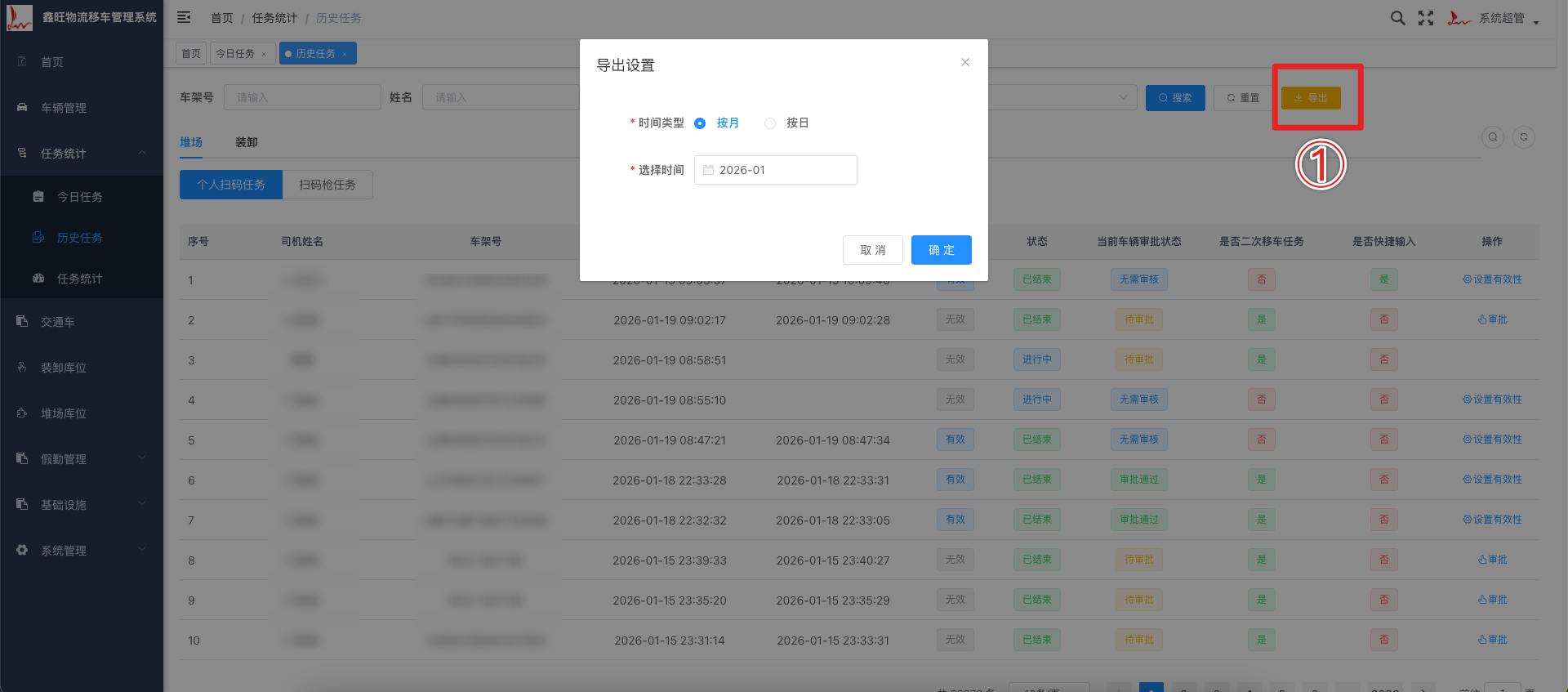This screenshot has height=692, width=1568.
Task: Click the circular refresh icon
Action: click(x=1524, y=136)
